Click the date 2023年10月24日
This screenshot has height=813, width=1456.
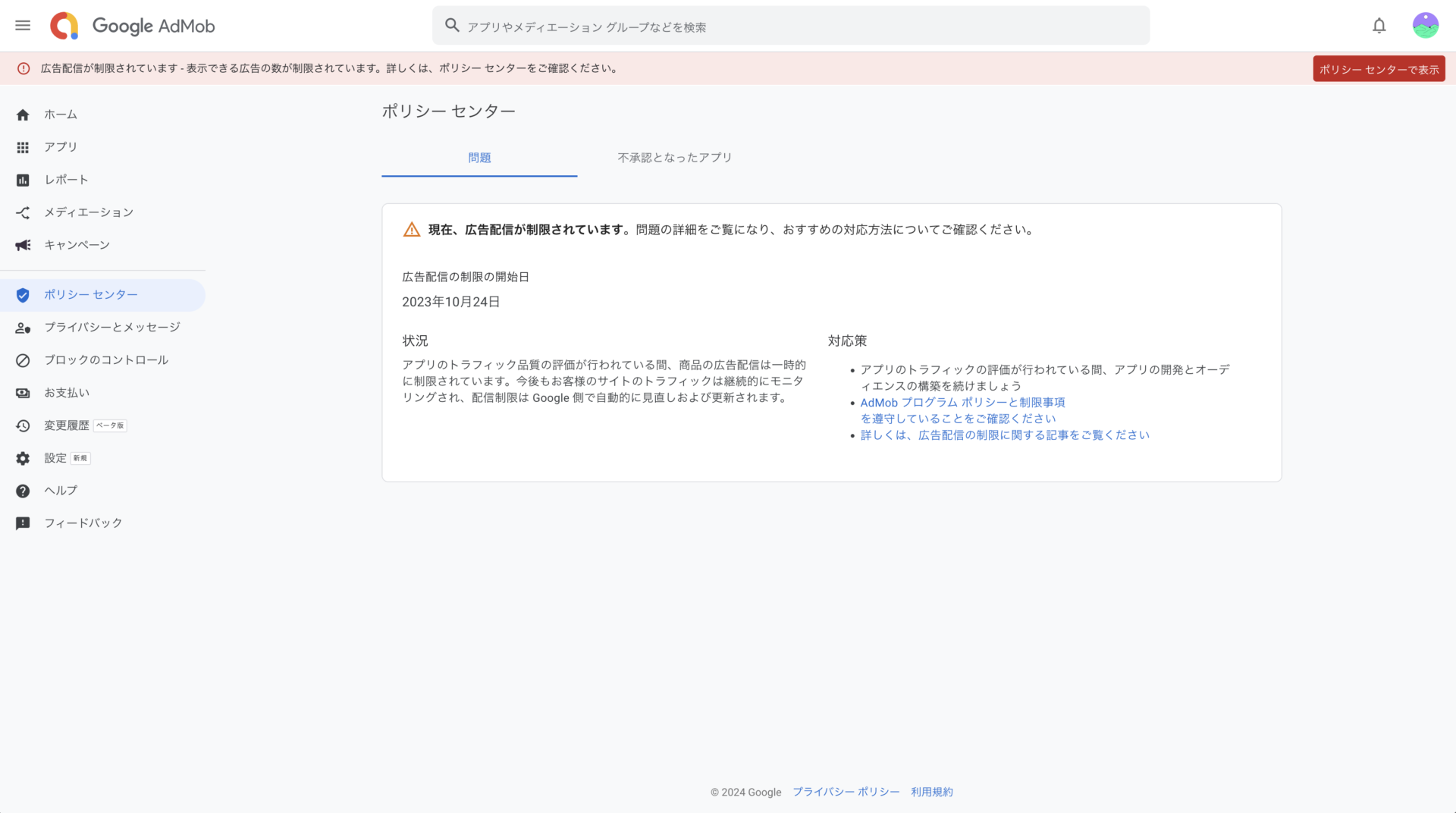450,302
